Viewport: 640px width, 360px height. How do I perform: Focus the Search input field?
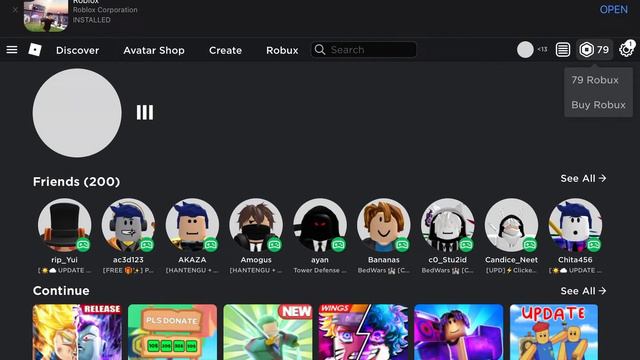(364, 50)
